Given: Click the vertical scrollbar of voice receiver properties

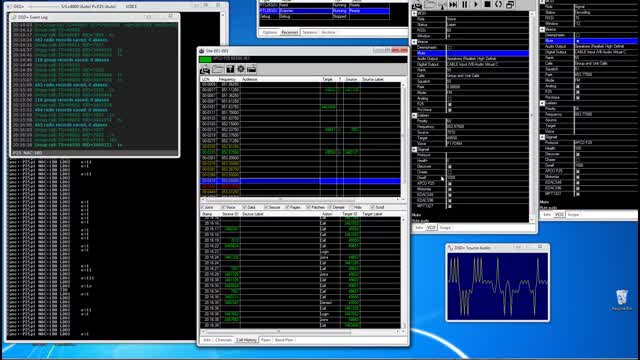Looking at the screenshot, I should pos(532,116).
